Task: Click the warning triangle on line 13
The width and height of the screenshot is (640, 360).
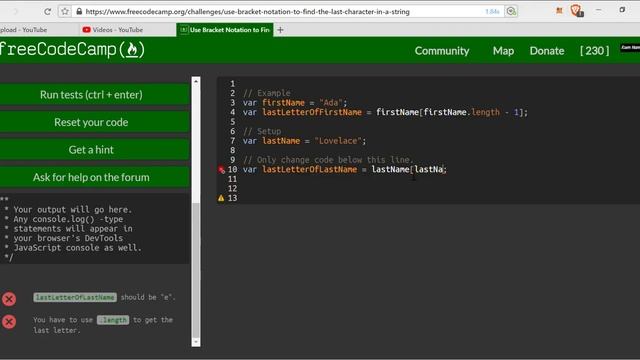Action: pyautogui.click(x=221, y=198)
